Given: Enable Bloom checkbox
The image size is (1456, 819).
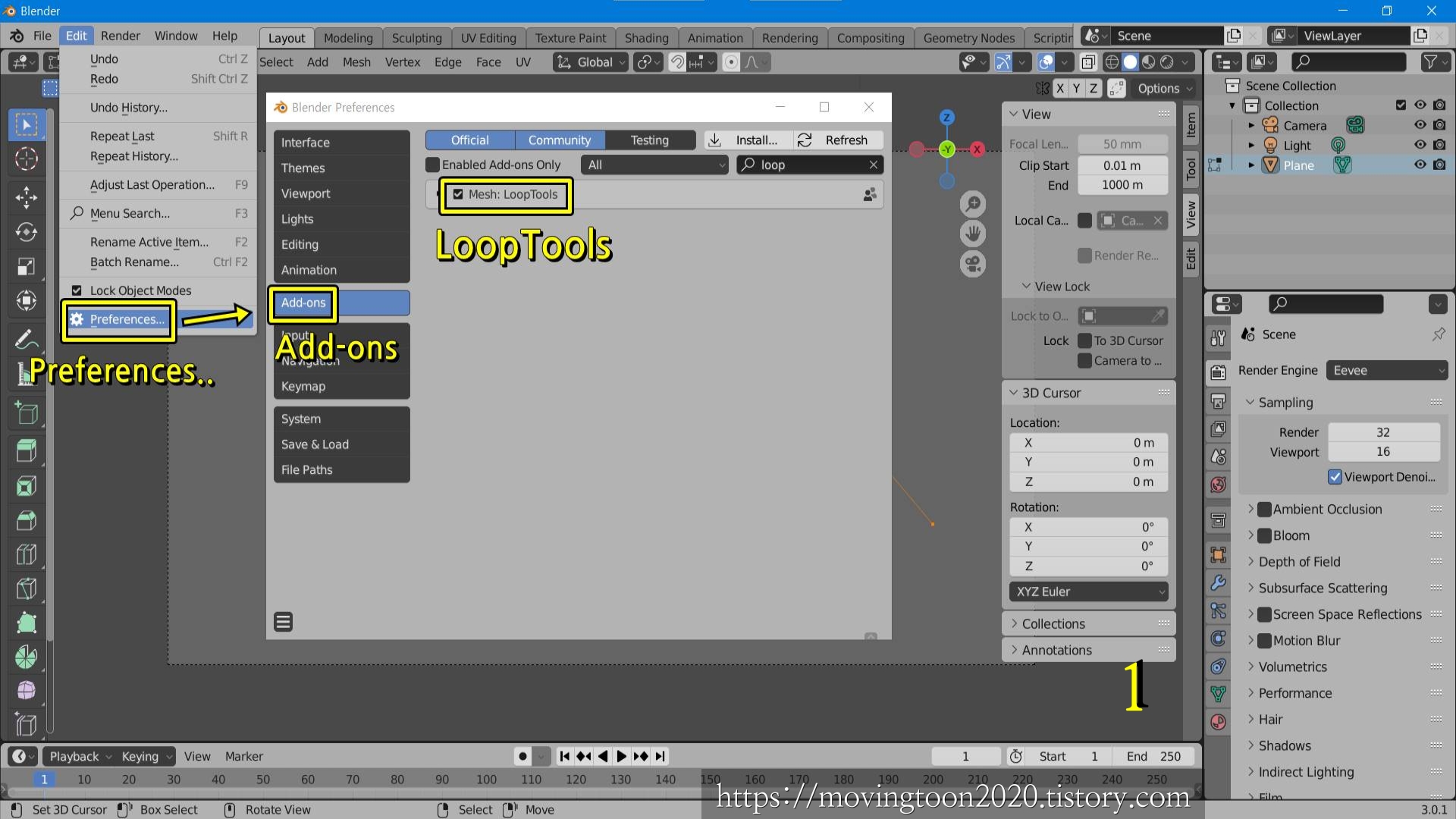Looking at the screenshot, I should pos(1264,535).
